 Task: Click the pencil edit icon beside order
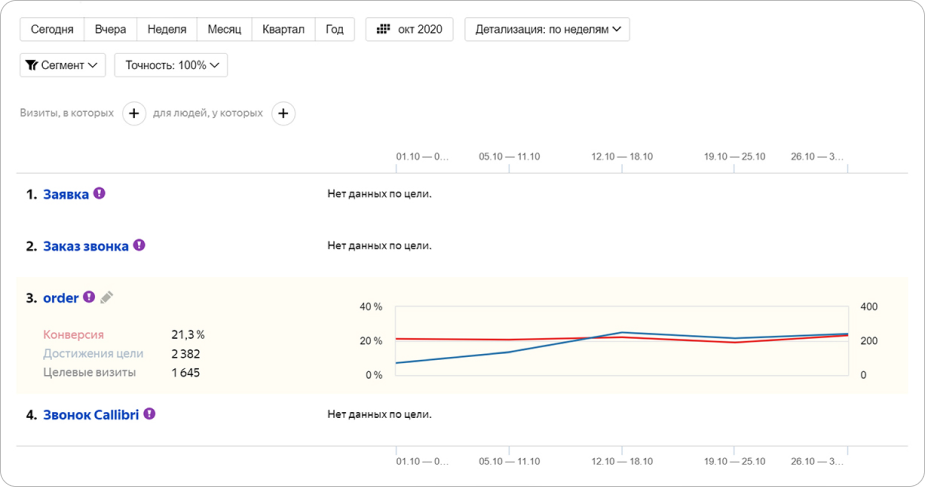107,297
